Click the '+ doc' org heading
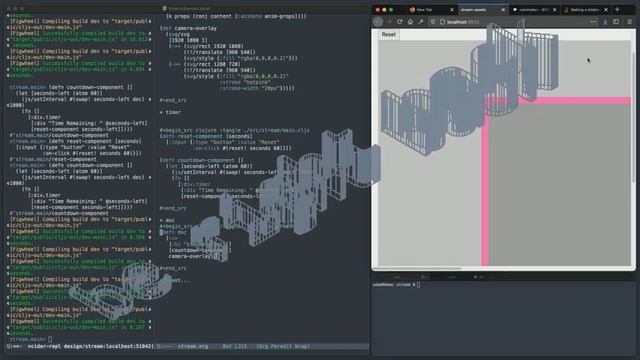Image resolution: width=640 pixels, height=360 pixels. [167, 220]
